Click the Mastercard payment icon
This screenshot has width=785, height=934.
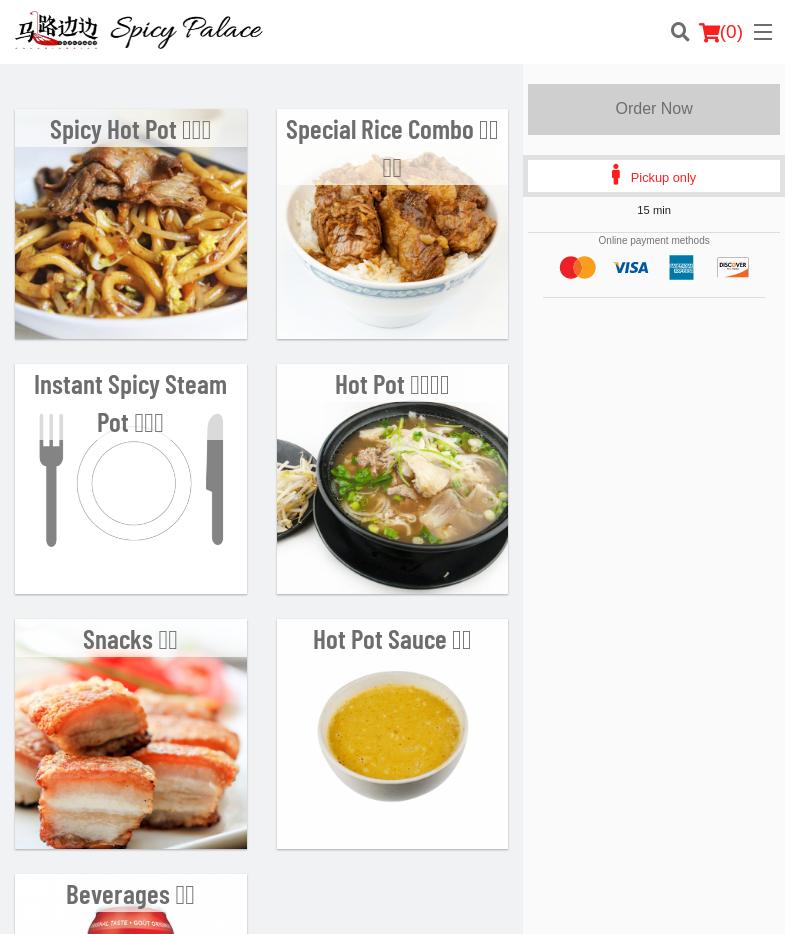(578, 267)
